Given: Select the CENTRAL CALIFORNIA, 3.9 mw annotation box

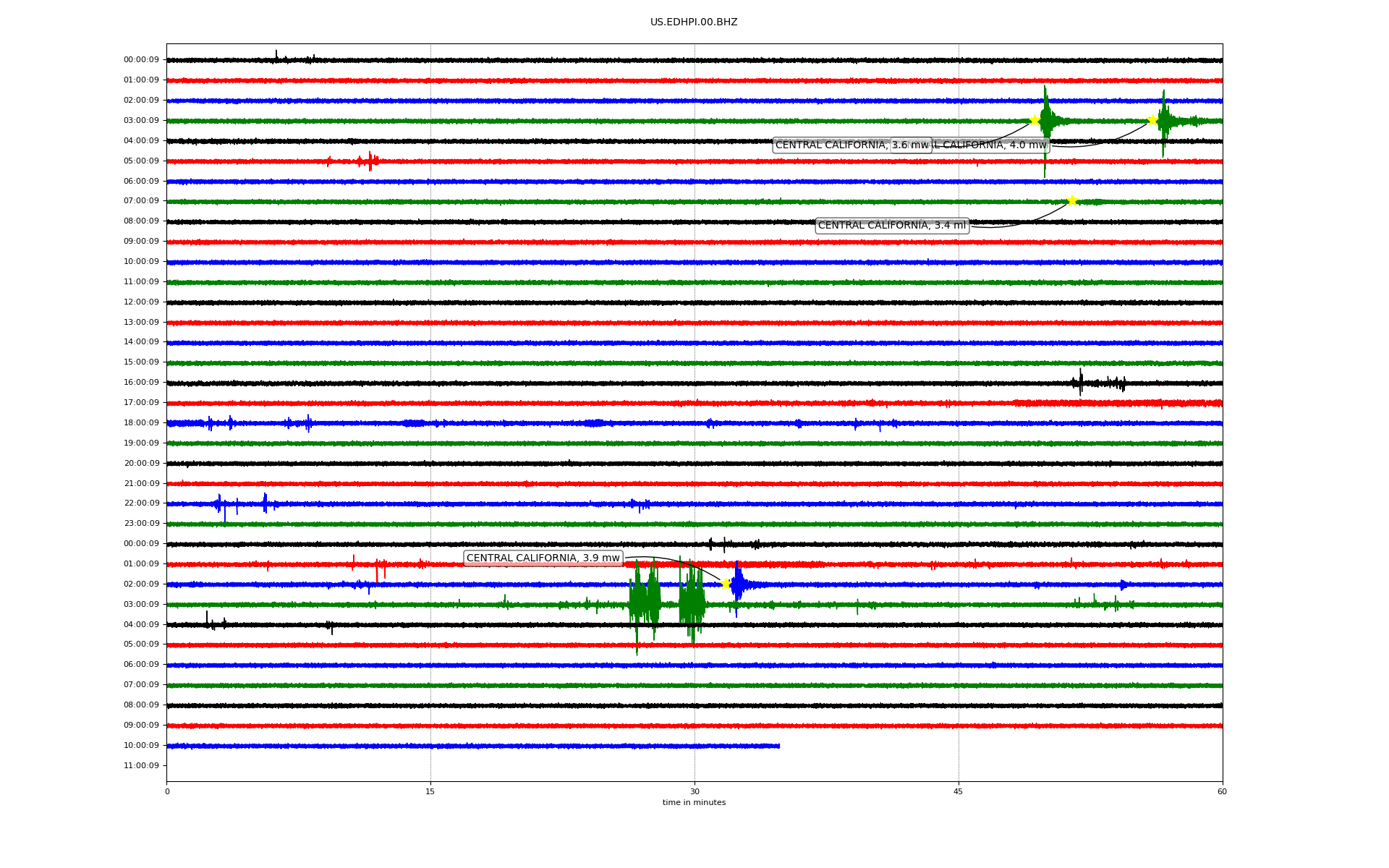Looking at the screenshot, I should (543, 558).
